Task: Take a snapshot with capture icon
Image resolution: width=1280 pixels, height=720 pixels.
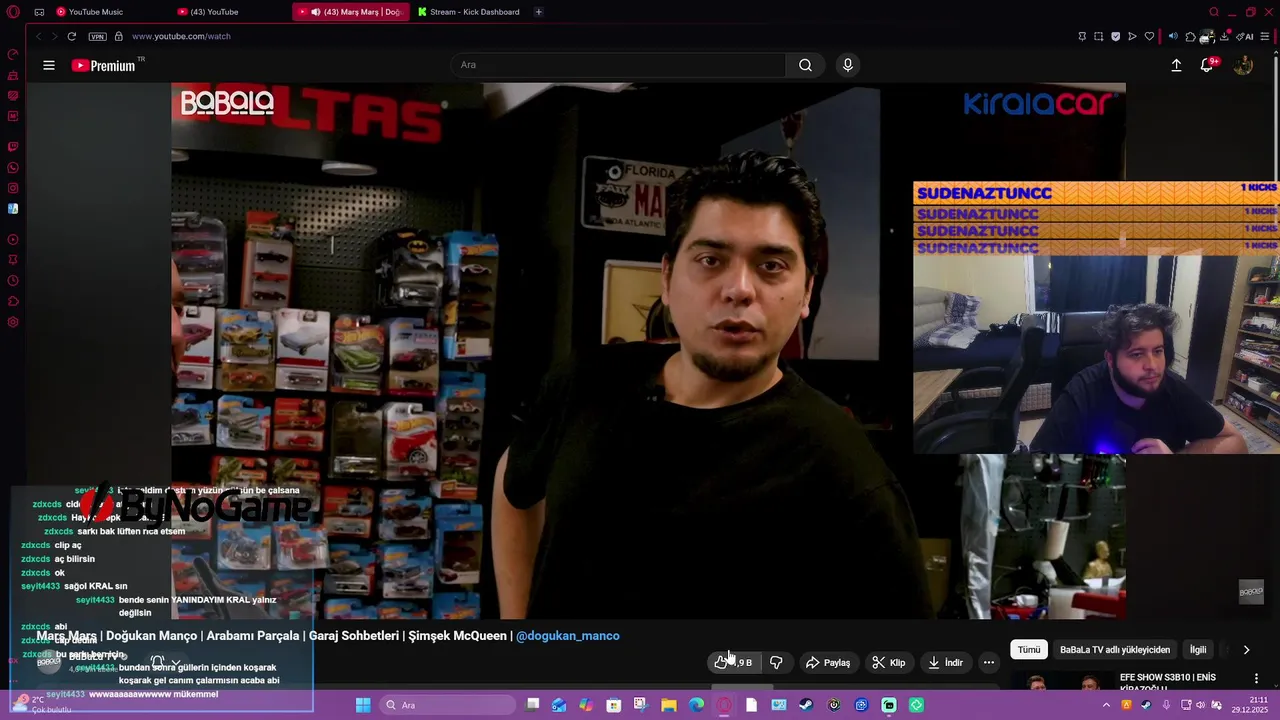Action: click(1099, 36)
